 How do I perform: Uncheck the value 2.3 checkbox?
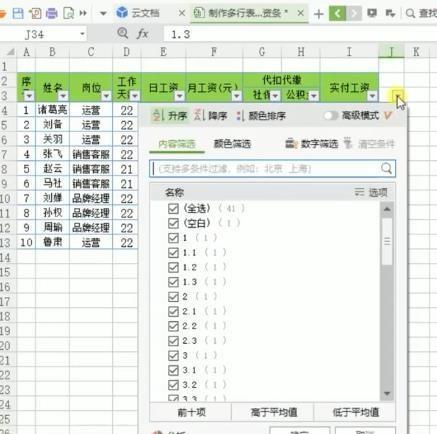tap(173, 341)
